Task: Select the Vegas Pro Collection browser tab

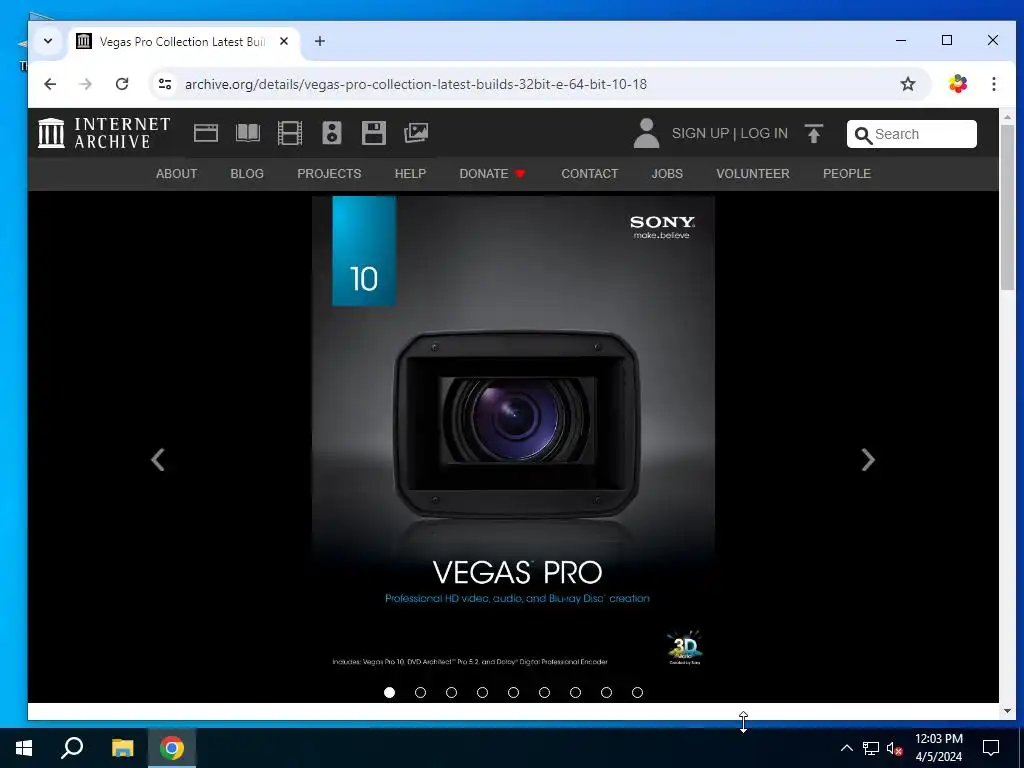Action: tap(183, 42)
